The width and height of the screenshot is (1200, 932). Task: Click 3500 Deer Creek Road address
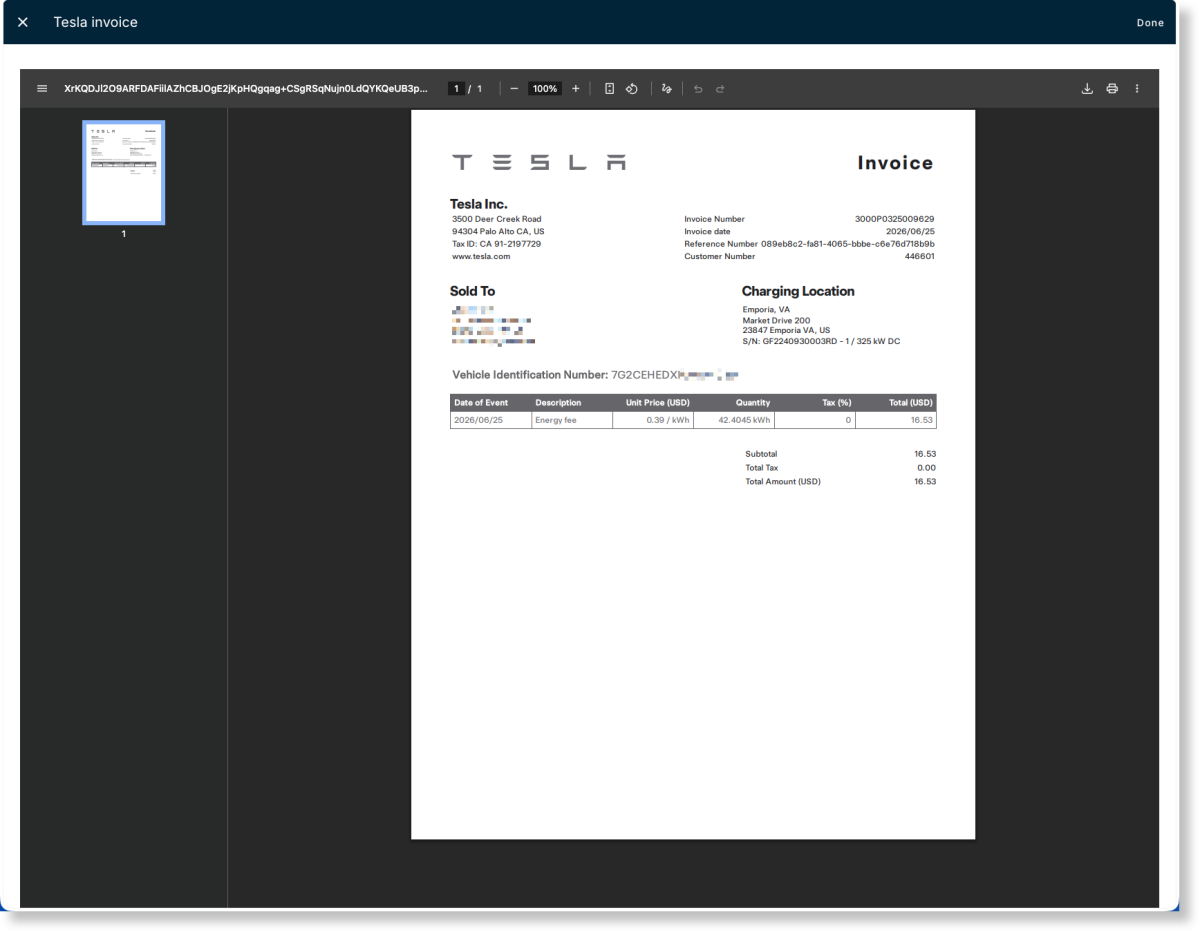pos(496,219)
